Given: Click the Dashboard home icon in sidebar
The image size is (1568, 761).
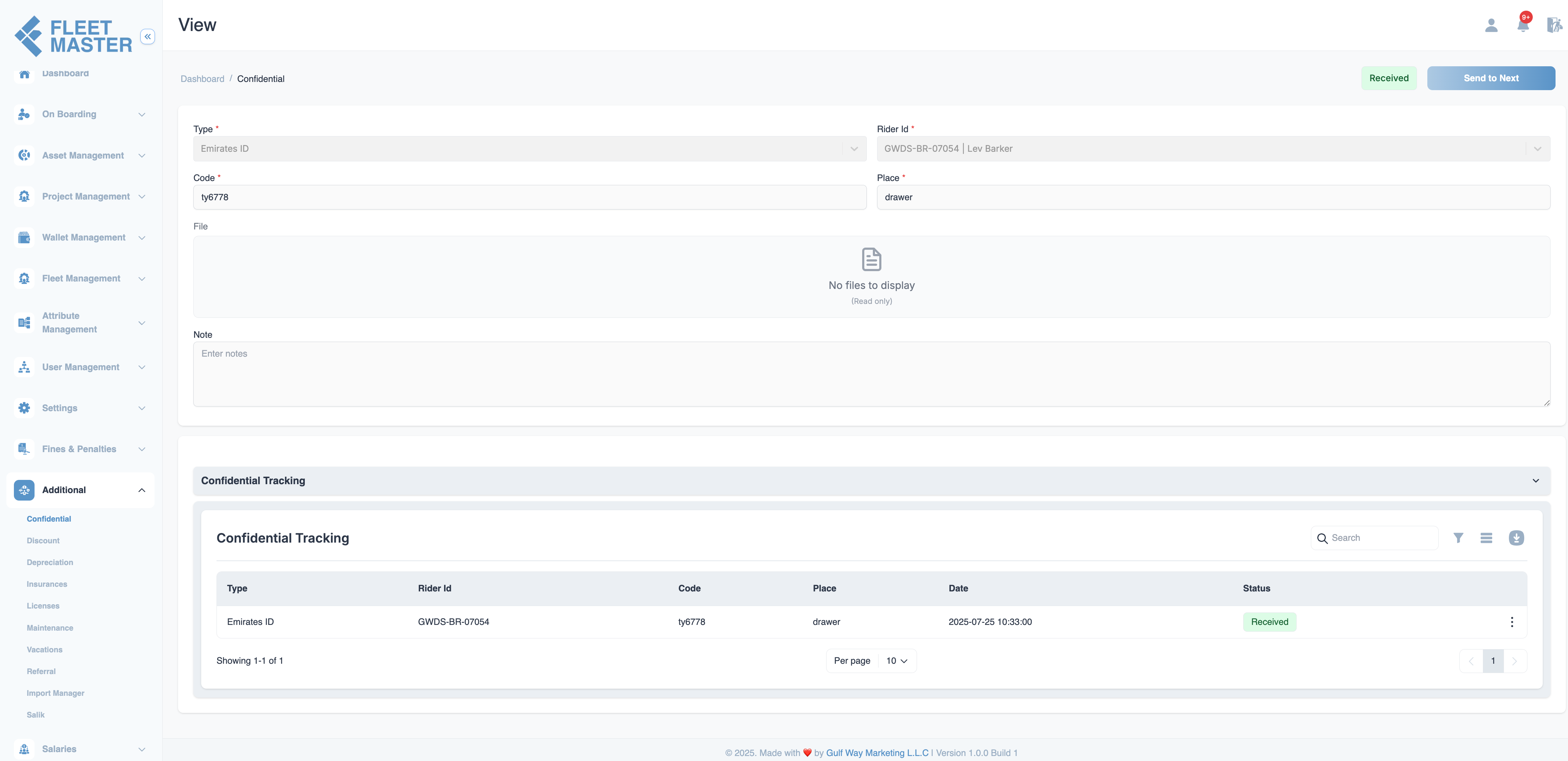Looking at the screenshot, I should pyautogui.click(x=24, y=74).
